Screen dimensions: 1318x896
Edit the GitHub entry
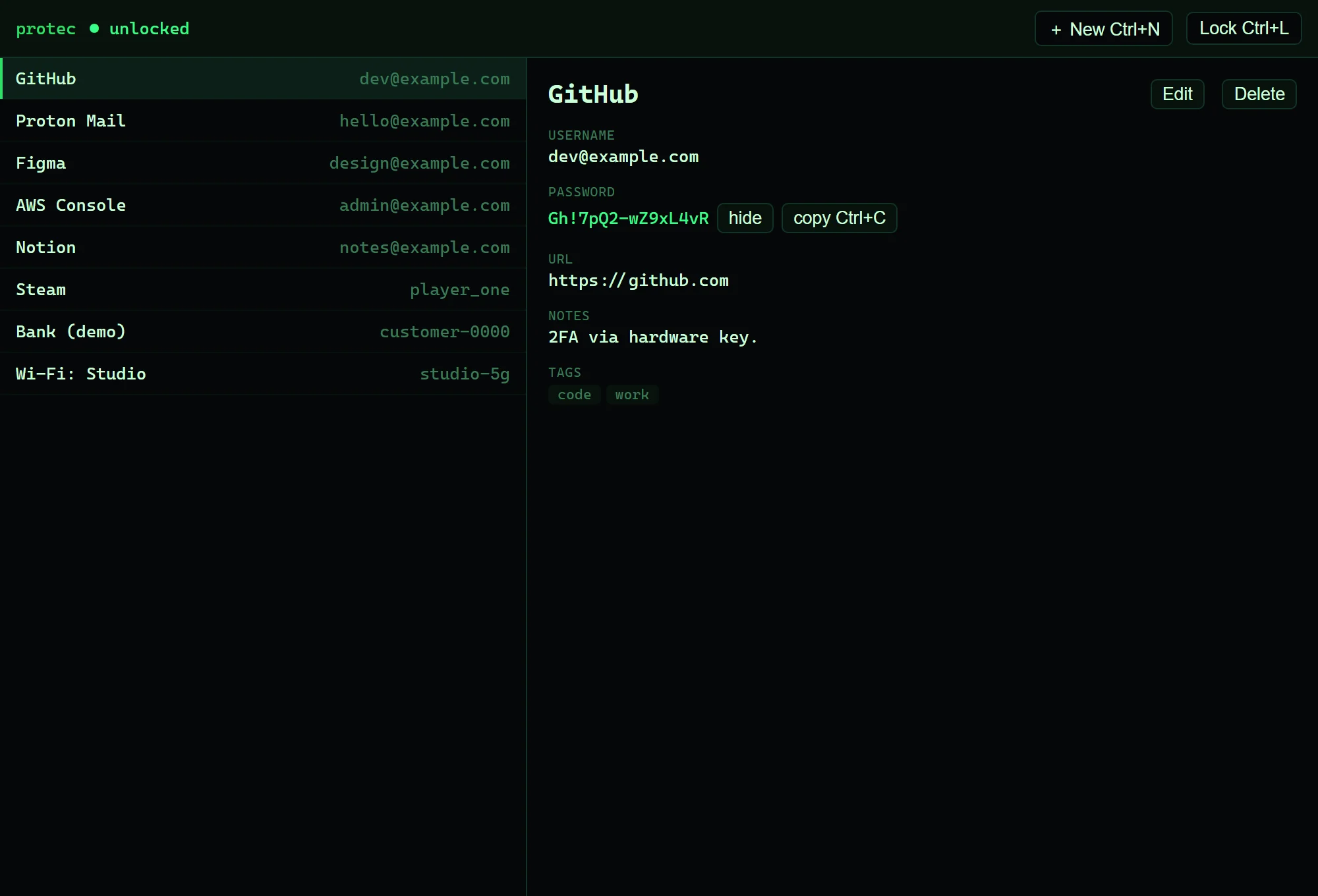point(1177,94)
